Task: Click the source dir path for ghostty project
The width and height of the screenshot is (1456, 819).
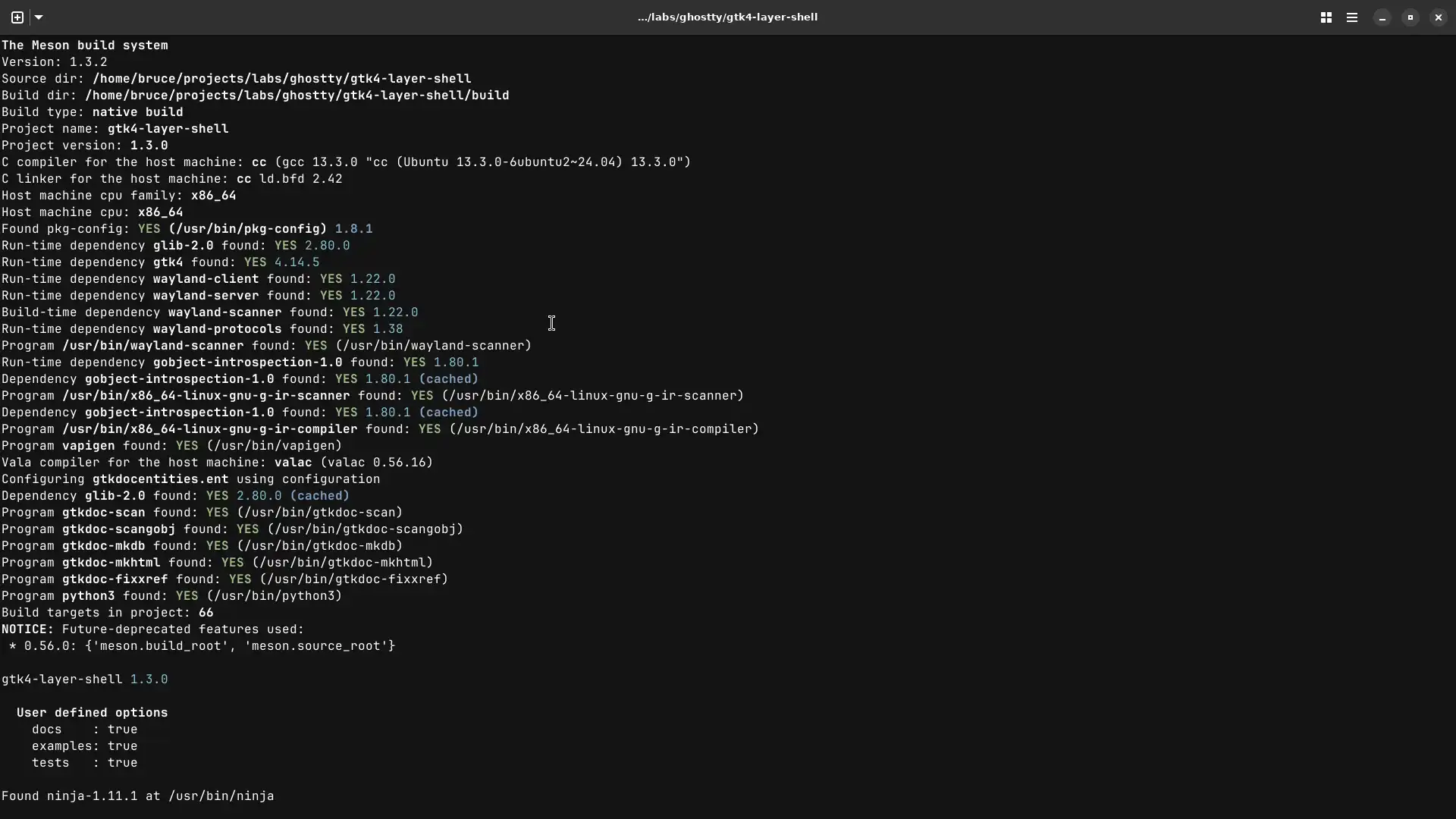Action: pos(281,78)
